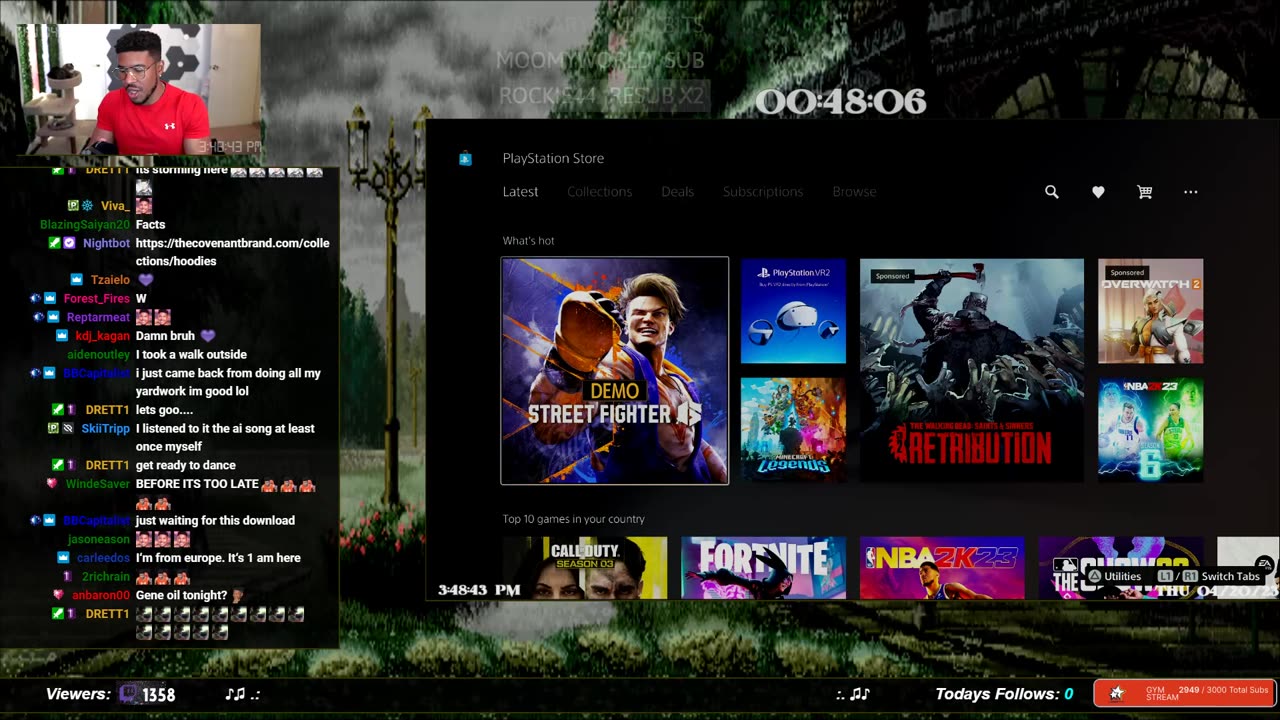Click chat username BlazingSaiyan20

(x=85, y=225)
